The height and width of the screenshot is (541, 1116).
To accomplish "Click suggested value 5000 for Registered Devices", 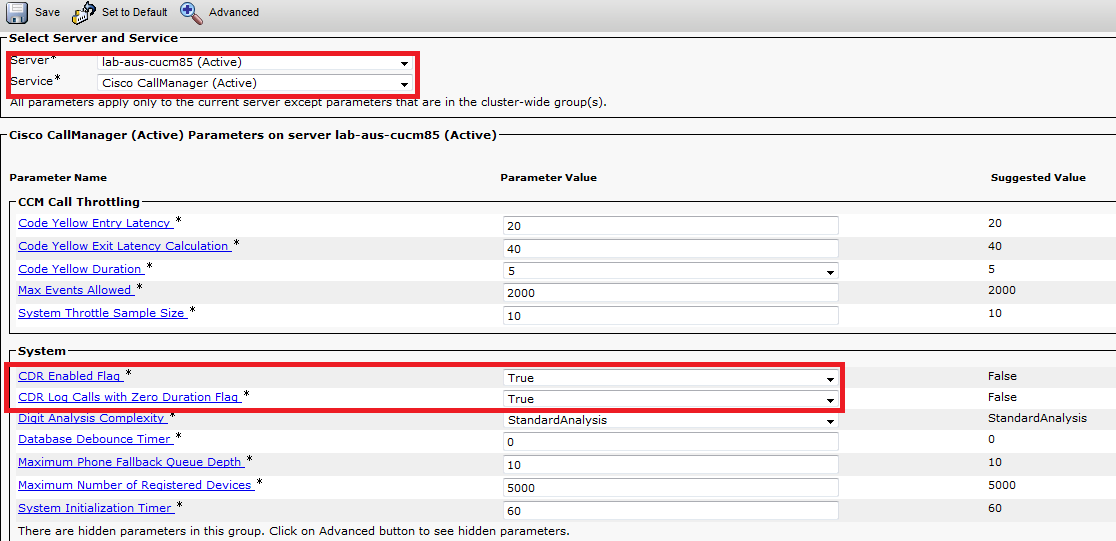I will coord(1002,485).
